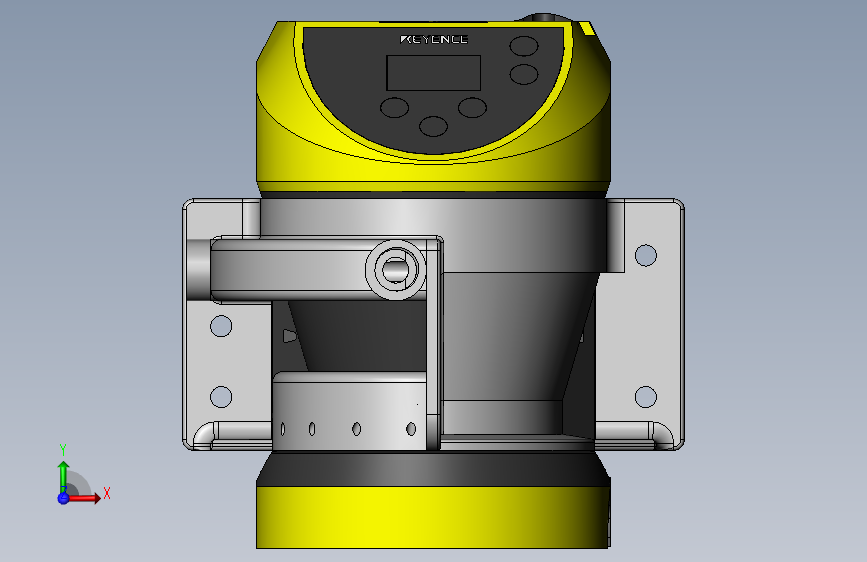The height and width of the screenshot is (562, 867).
Task: Click the blue Z axis origin ball
Action: click(x=63, y=498)
